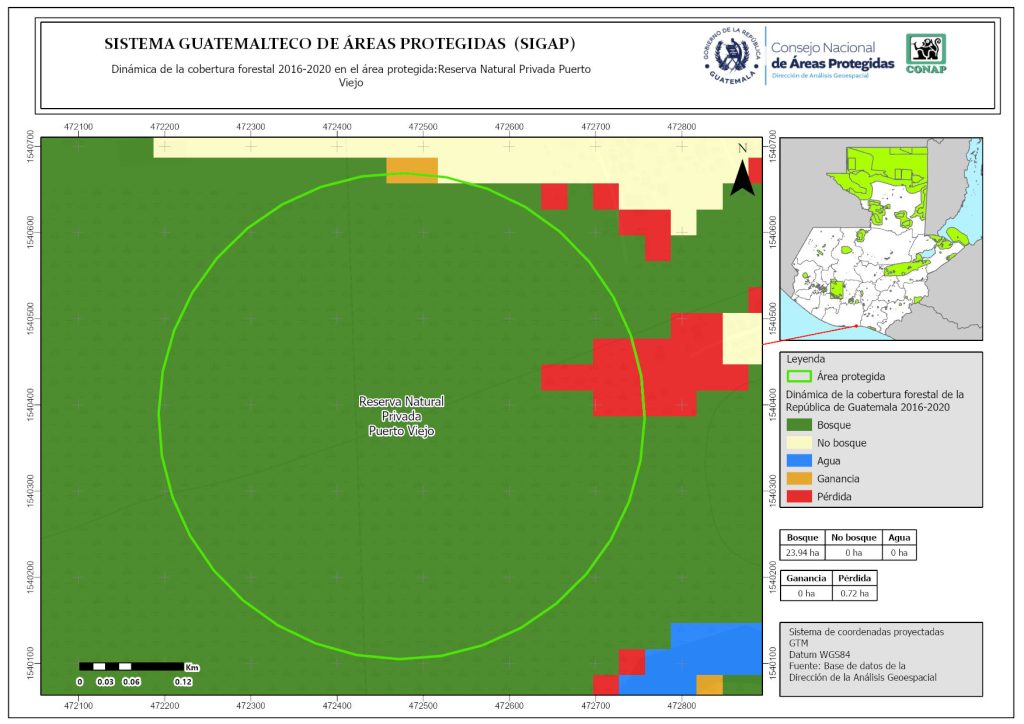Click the black north arrow on the map
This screenshot has width=1024, height=724.
pyautogui.click(x=741, y=171)
